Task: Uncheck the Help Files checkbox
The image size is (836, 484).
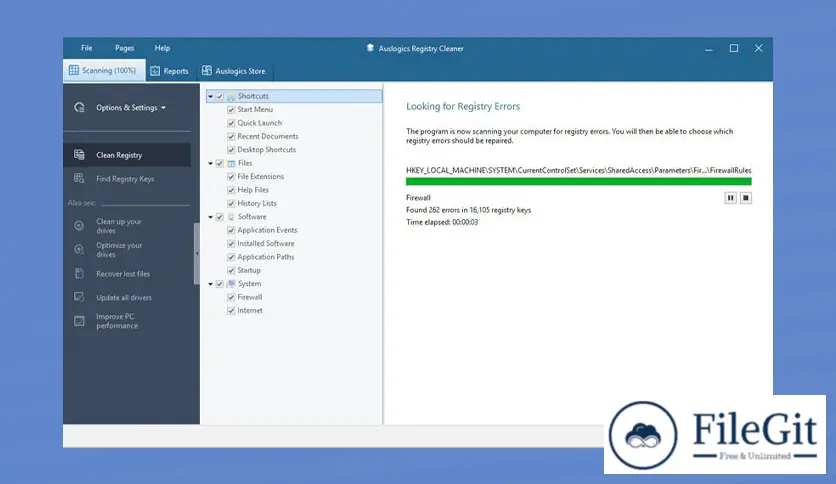Action: point(231,190)
